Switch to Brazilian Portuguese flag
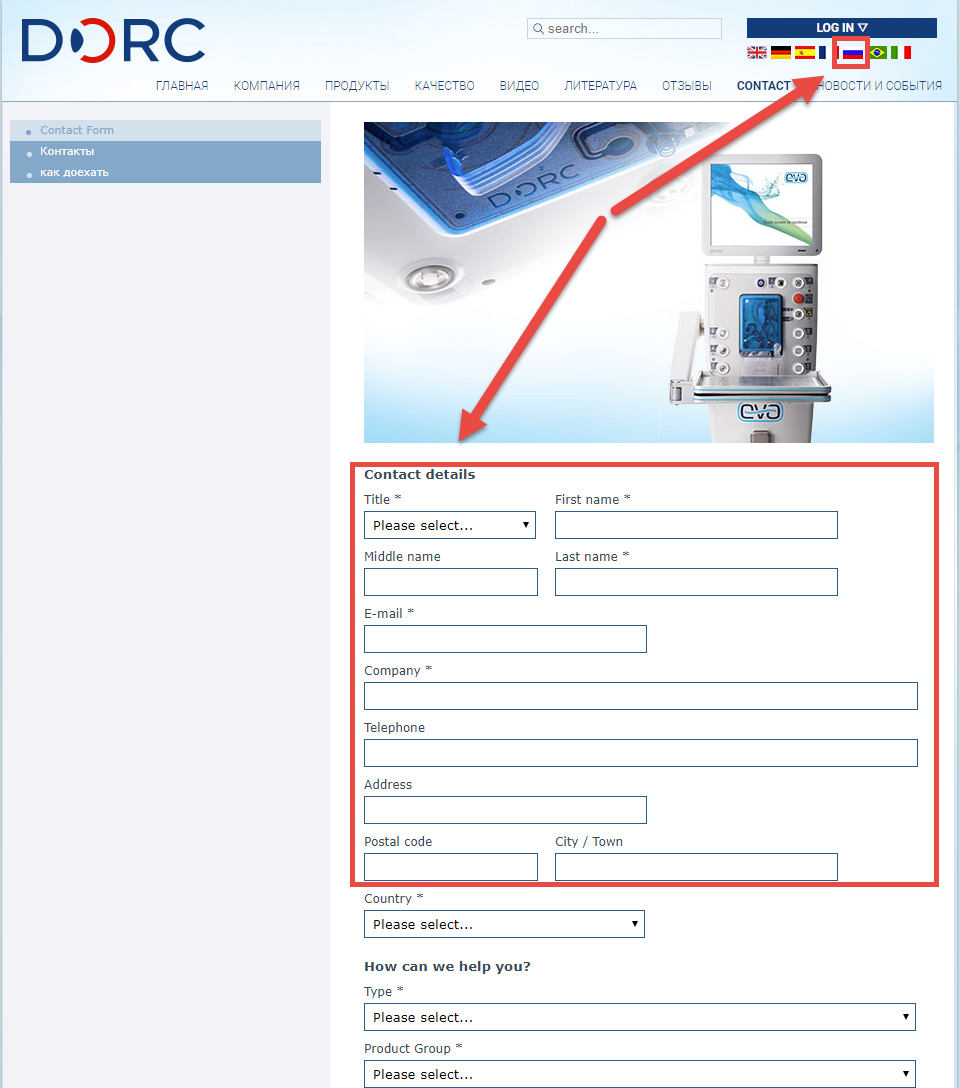The height and width of the screenshot is (1088, 960). coord(878,53)
